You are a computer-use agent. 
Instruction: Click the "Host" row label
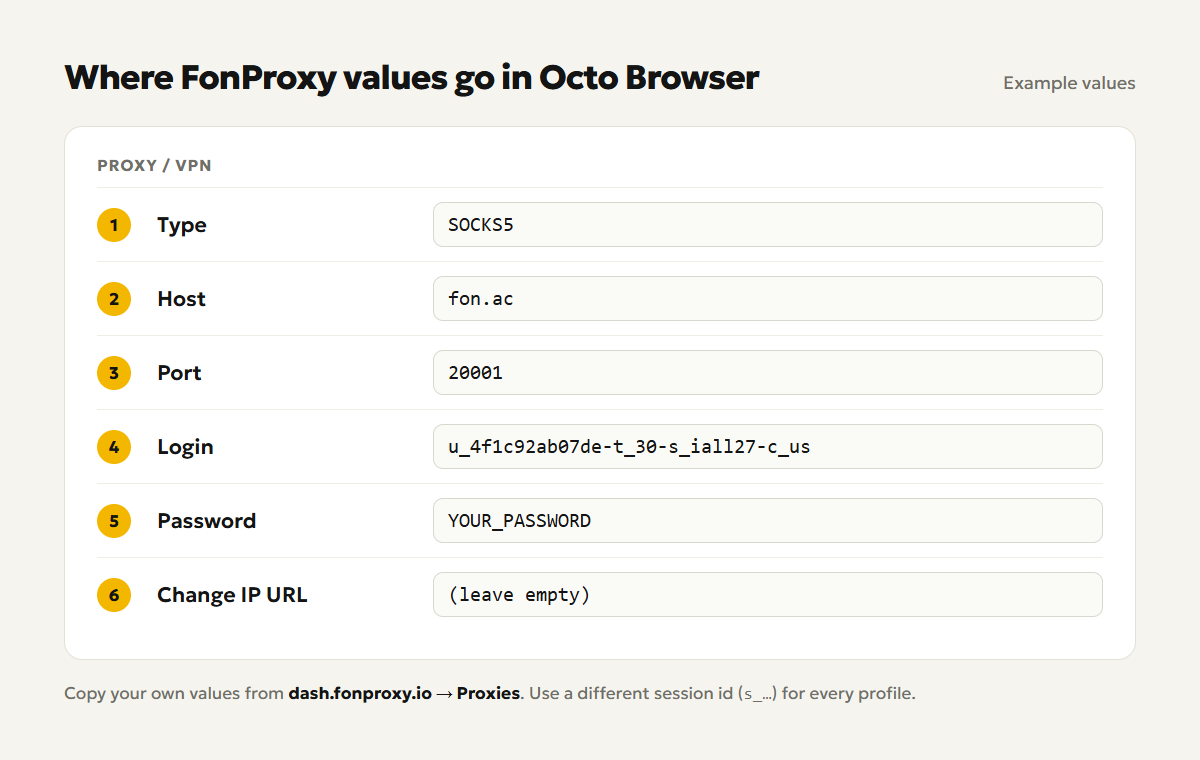pos(181,299)
